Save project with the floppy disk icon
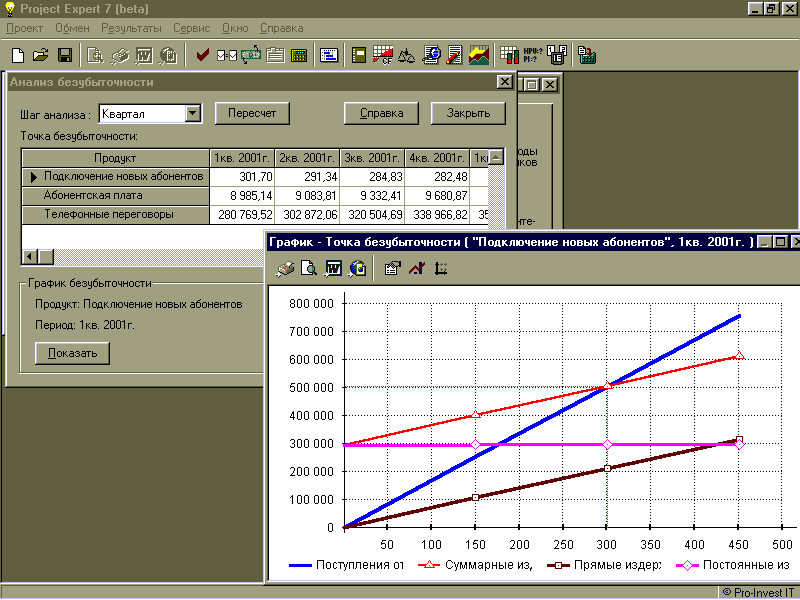Image resolution: width=800 pixels, height=600 pixels. click(x=65, y=55)
